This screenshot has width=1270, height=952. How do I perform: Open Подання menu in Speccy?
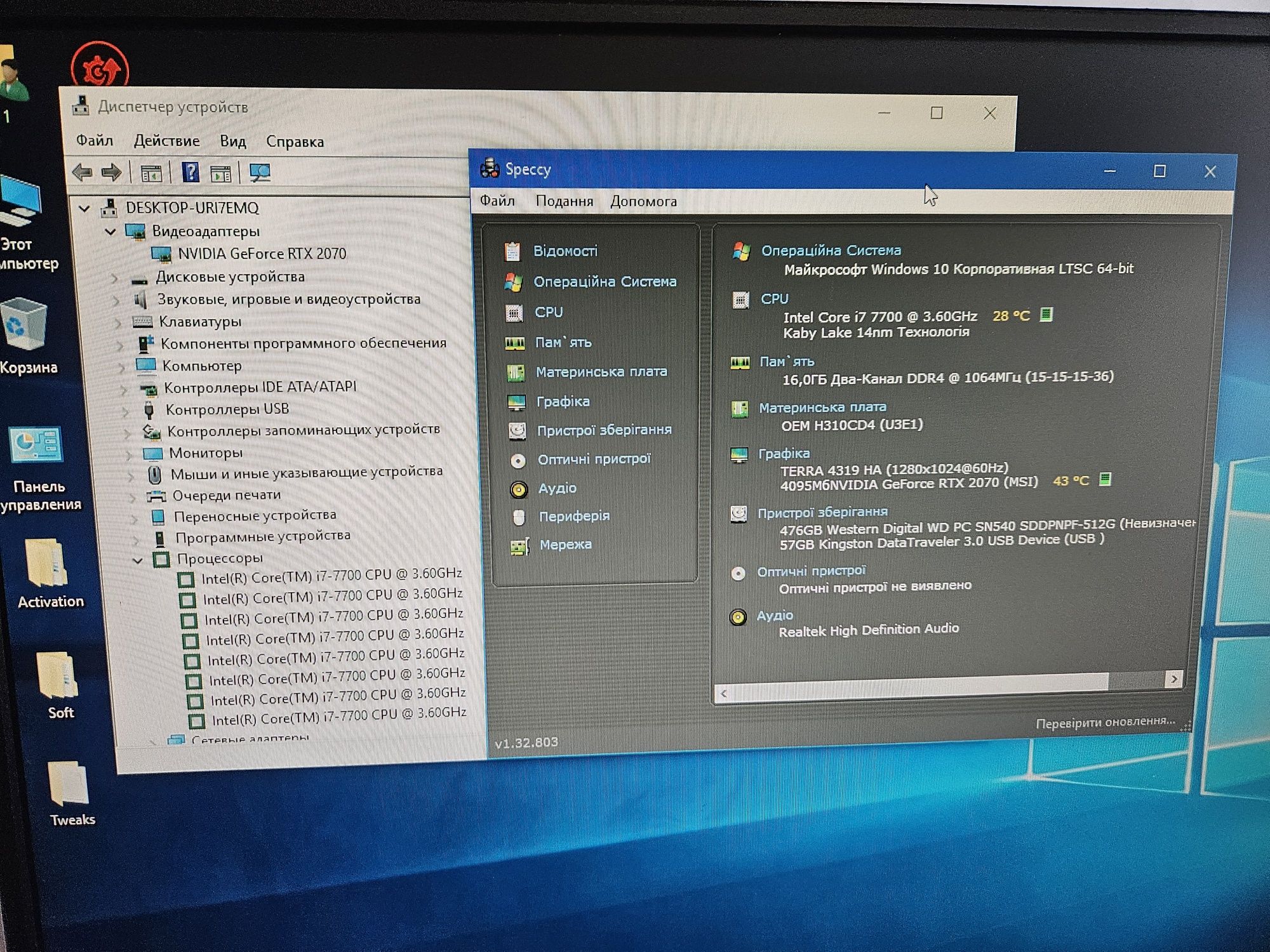tap(565, 201)
